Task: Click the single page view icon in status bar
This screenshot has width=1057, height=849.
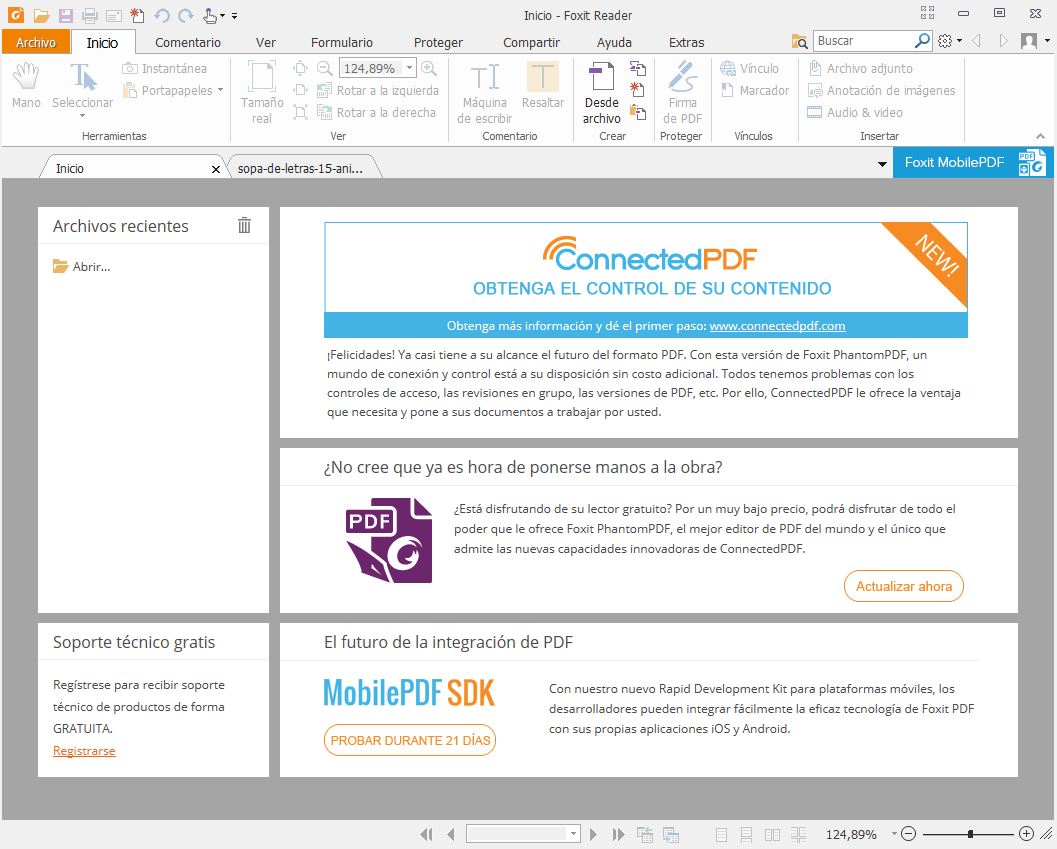Action: 721,835
